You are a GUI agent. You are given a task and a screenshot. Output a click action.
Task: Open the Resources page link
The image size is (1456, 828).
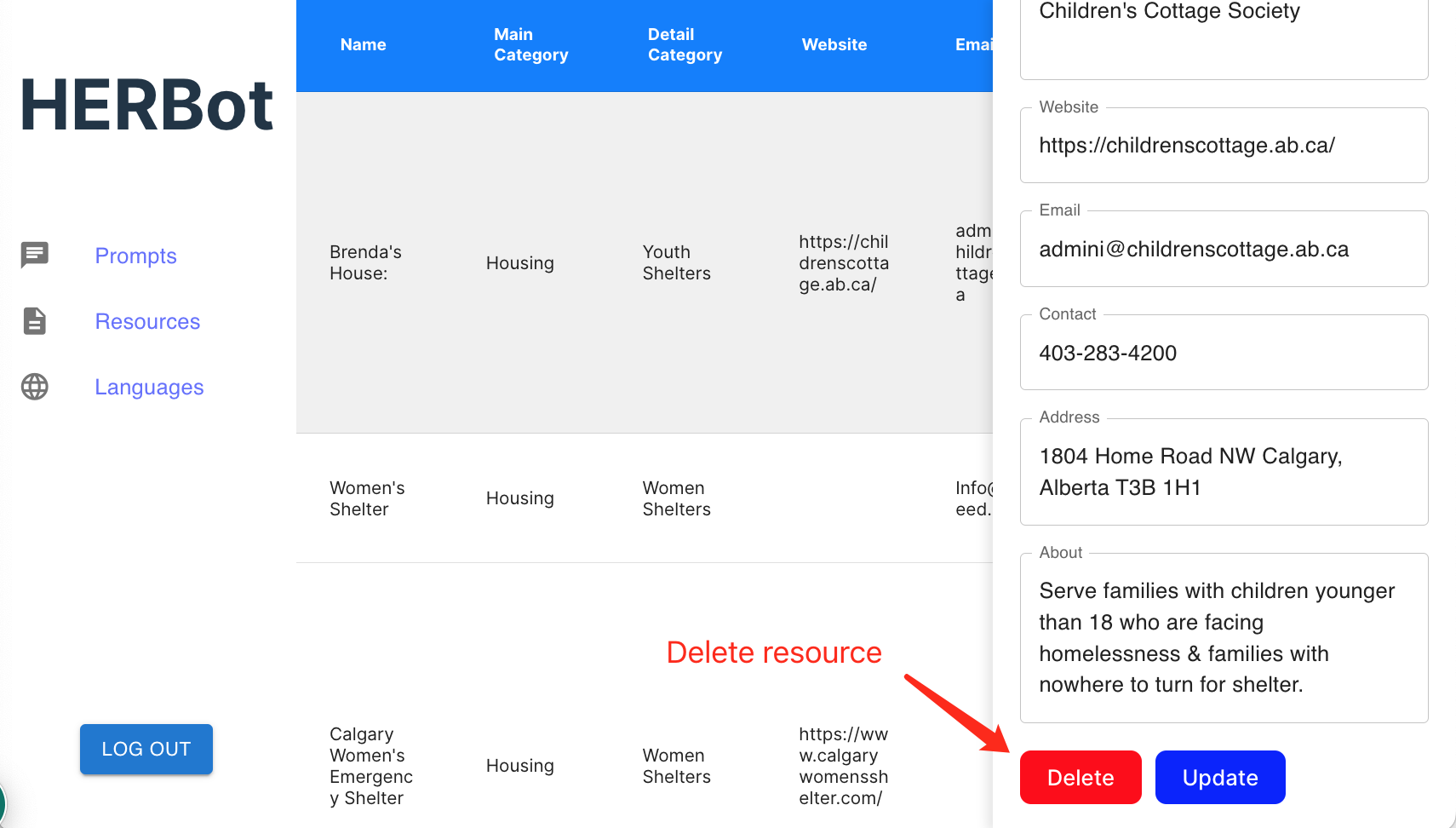147,321
